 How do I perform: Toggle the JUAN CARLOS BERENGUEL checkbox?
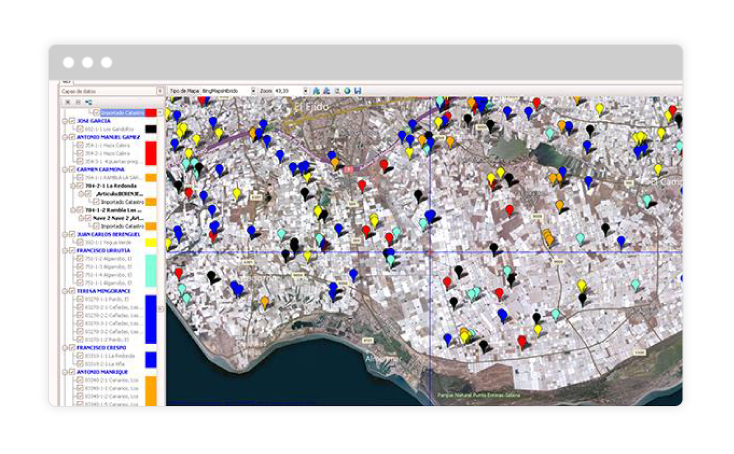(73, 234)
